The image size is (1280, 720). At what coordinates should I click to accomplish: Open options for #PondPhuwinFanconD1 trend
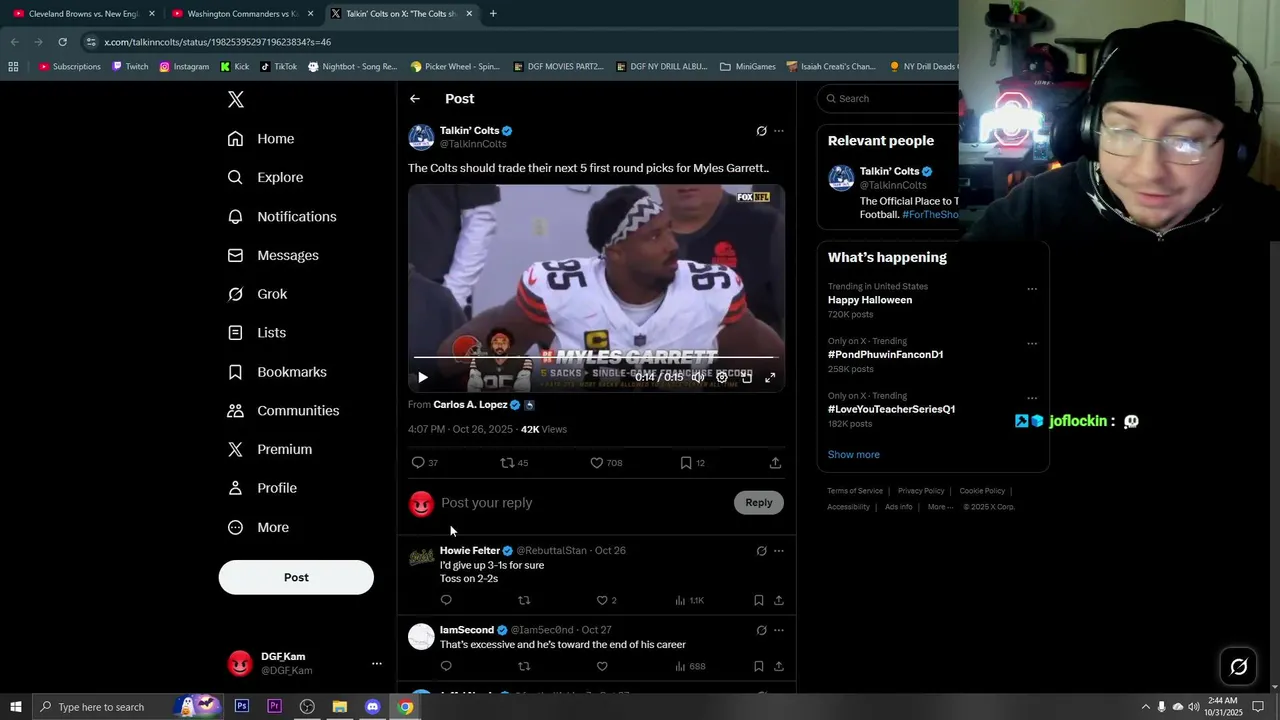[x=1032, y=343]
